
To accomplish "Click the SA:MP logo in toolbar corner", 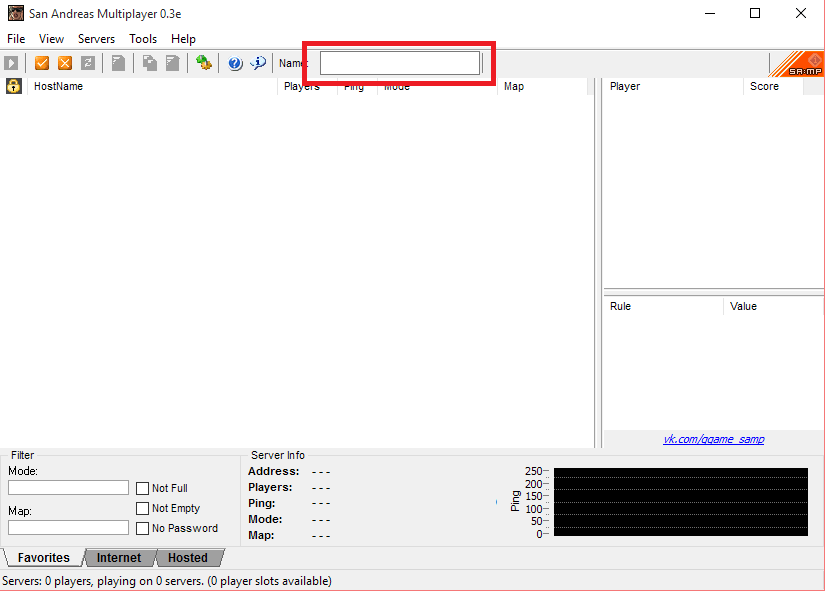I will 797,64.
